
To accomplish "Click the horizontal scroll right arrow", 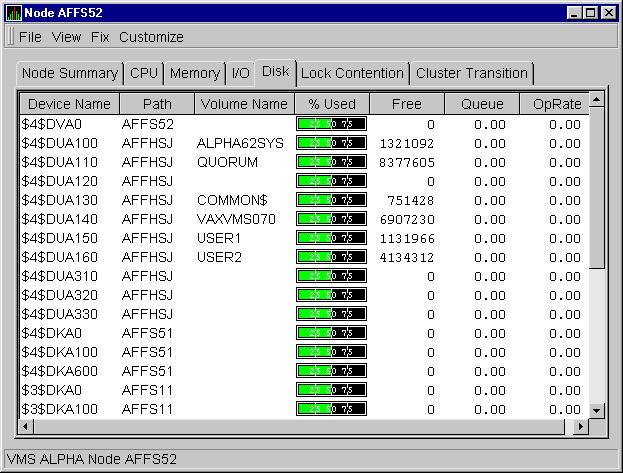I will click(x=580, y=427).
